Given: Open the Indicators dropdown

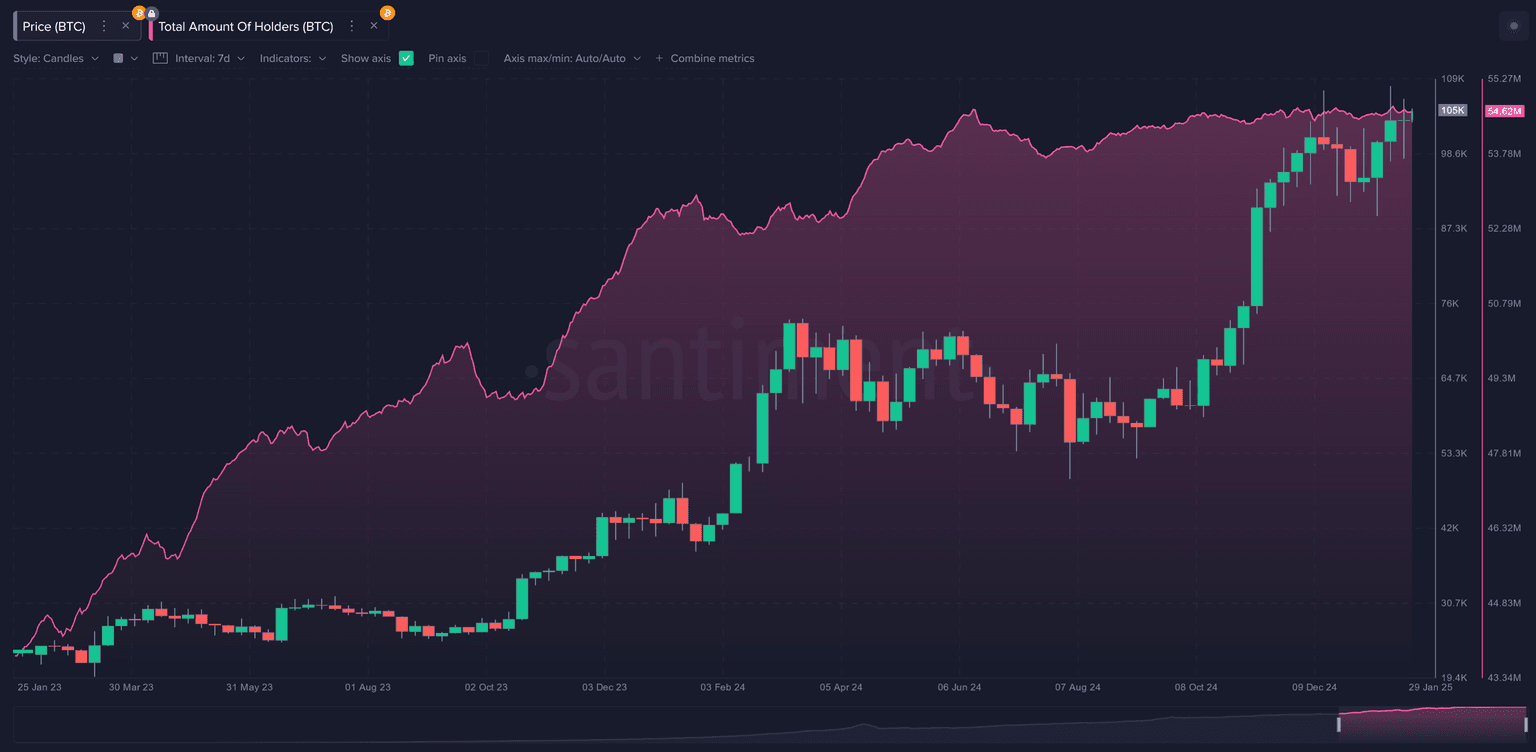Looking at the screenshot, I should click(x=293, y=58).
